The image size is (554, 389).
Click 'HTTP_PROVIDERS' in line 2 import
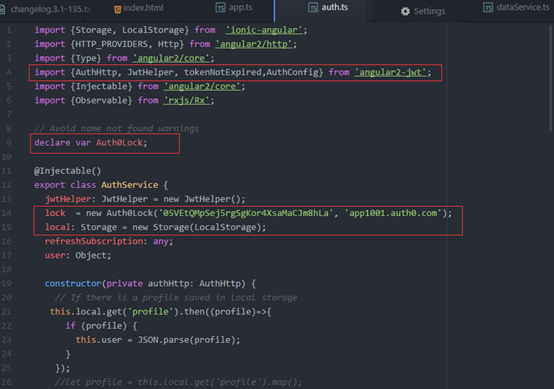click(x=111, y=44)
